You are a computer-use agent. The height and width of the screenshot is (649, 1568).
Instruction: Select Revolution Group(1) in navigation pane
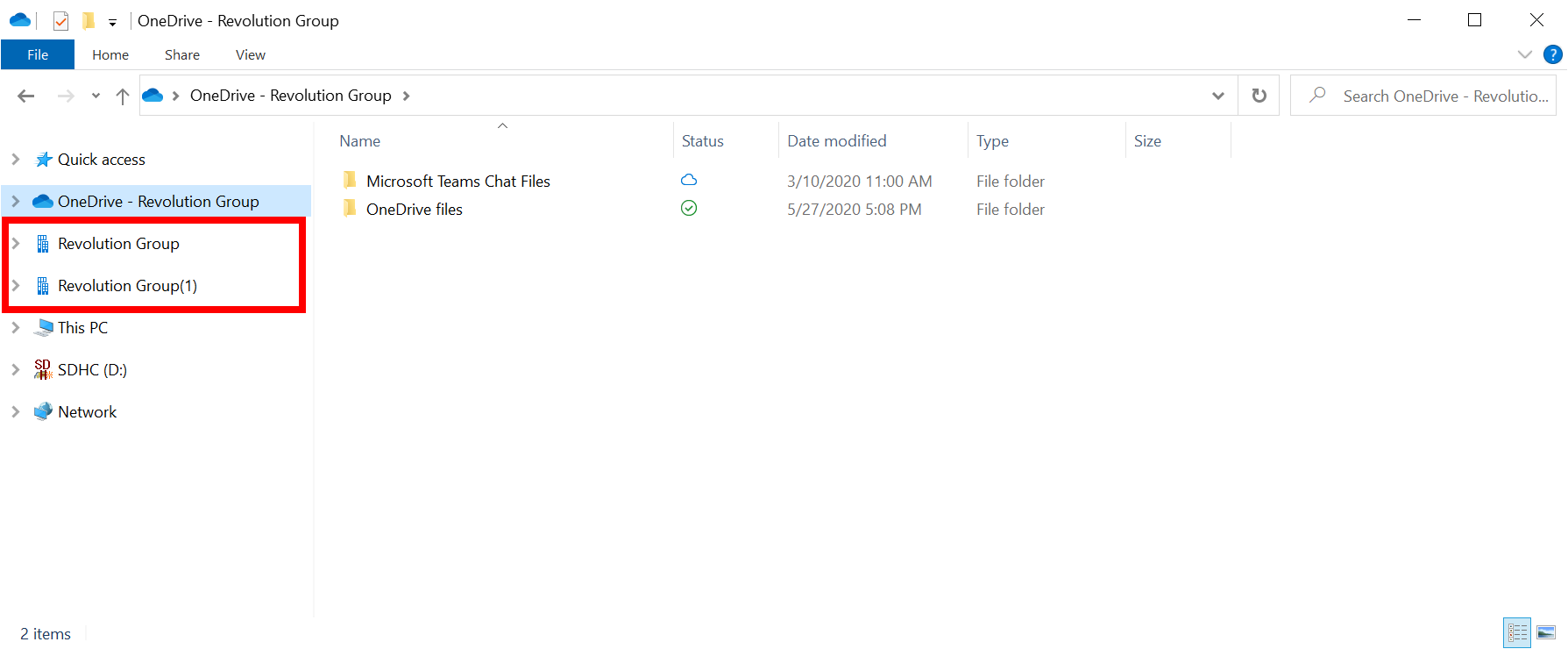pyautogui.click(x=127, y=286)
